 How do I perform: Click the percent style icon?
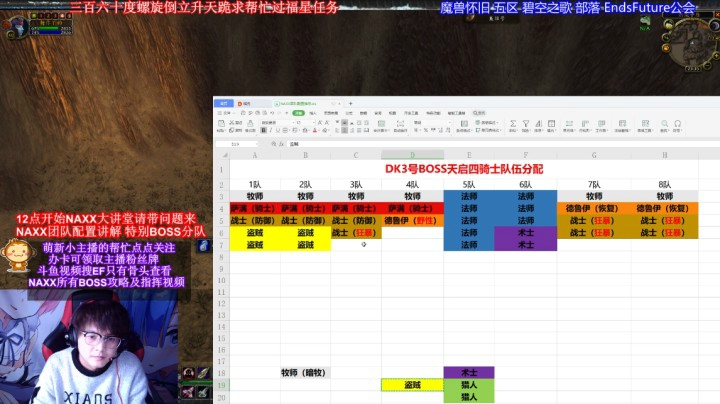426,130
